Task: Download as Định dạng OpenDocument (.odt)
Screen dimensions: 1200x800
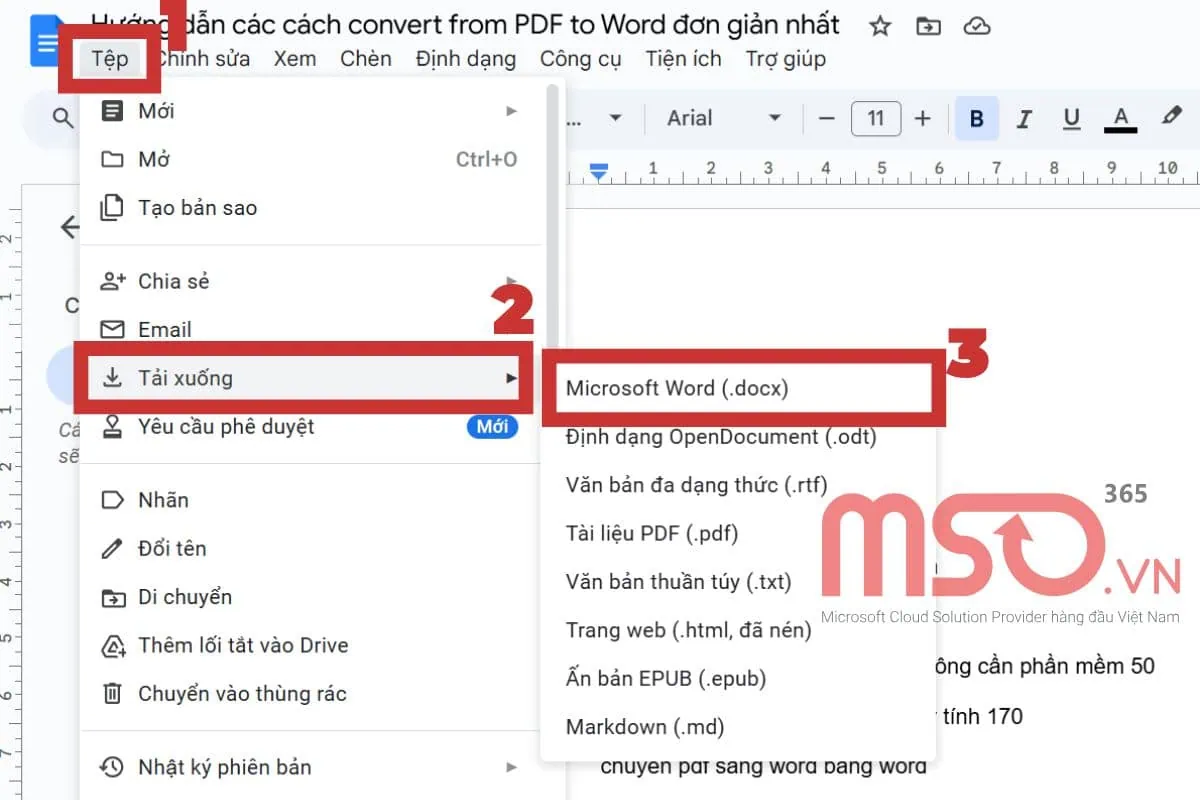Action: click(738, 437)
